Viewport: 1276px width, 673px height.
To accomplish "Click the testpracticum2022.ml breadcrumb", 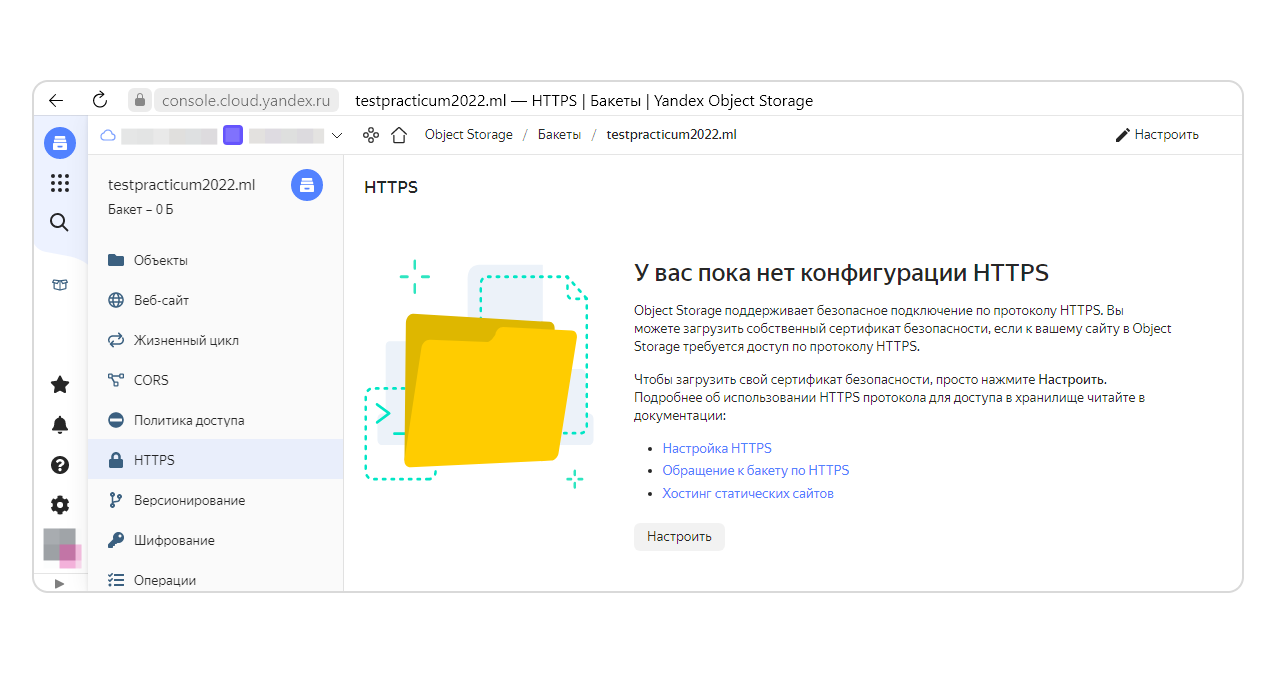I will point(671,135).
